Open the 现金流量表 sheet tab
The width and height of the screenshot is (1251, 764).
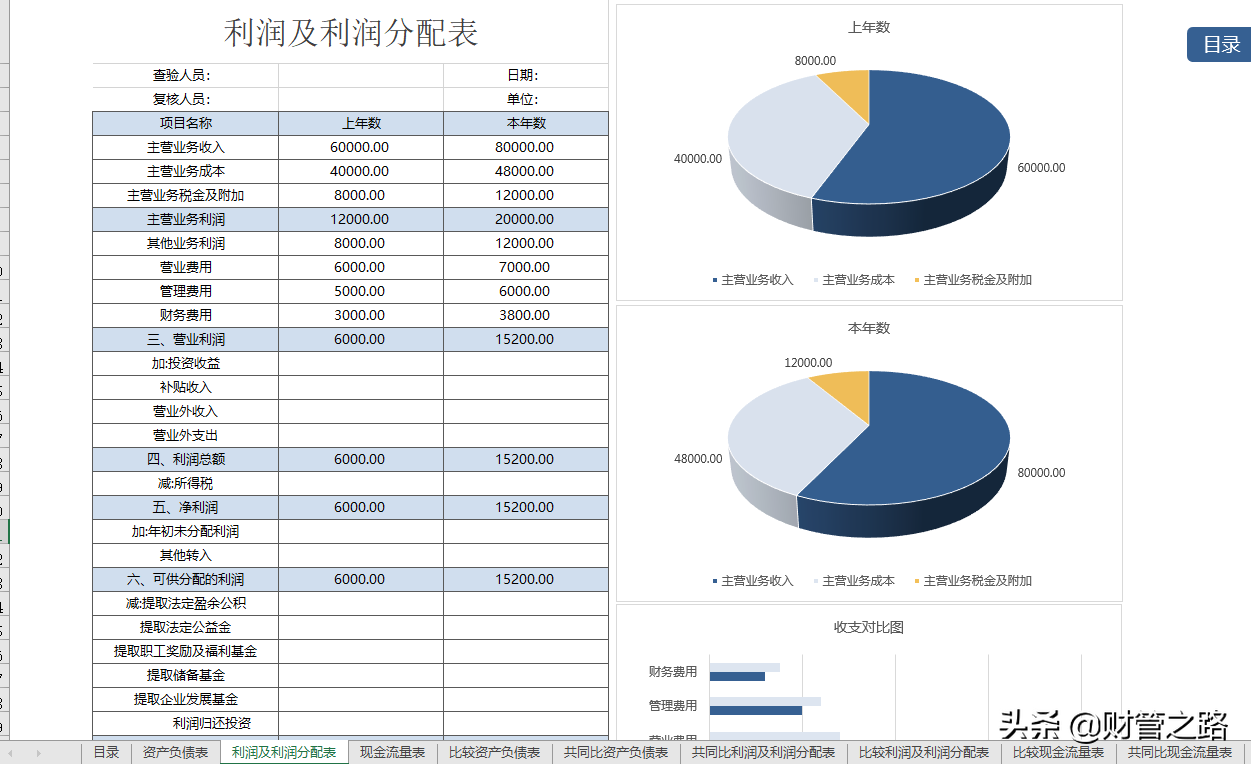coord(392,753)
